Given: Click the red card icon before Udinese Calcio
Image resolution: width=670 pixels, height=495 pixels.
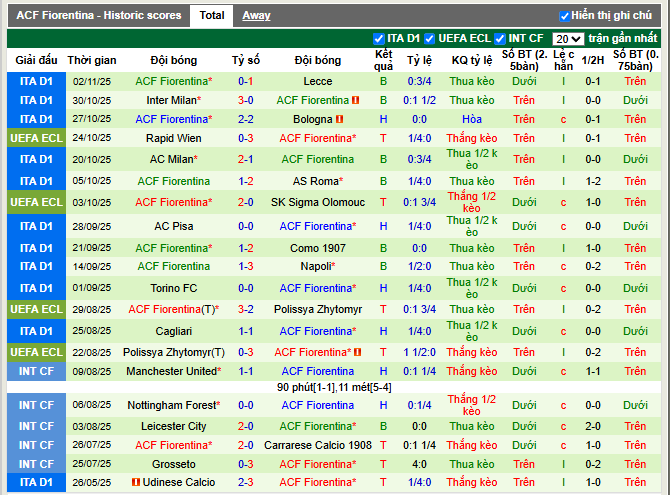Looking at the screenshot, I should [136, 482].
